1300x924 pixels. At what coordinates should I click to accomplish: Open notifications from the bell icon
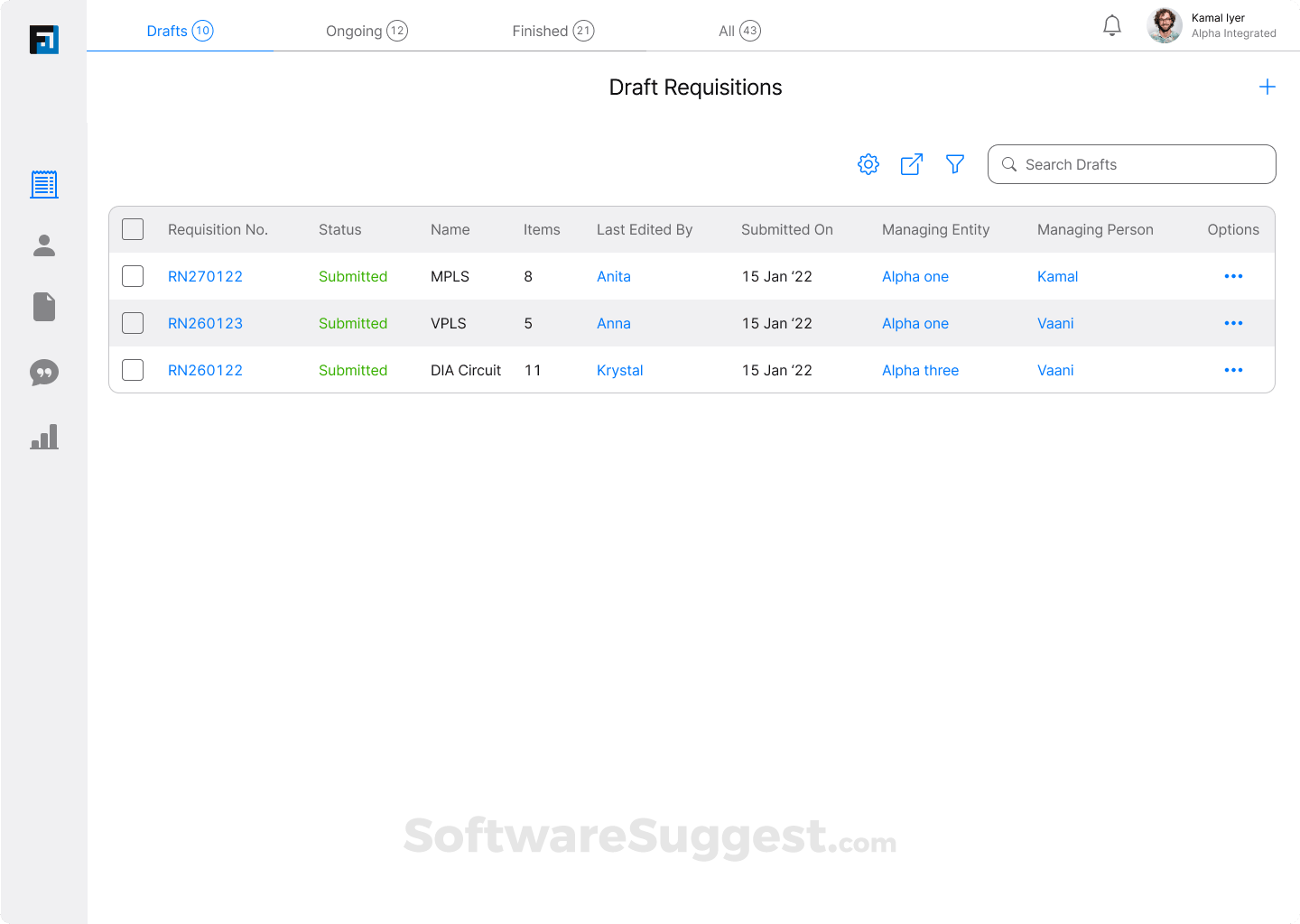tap(1112, 25)
